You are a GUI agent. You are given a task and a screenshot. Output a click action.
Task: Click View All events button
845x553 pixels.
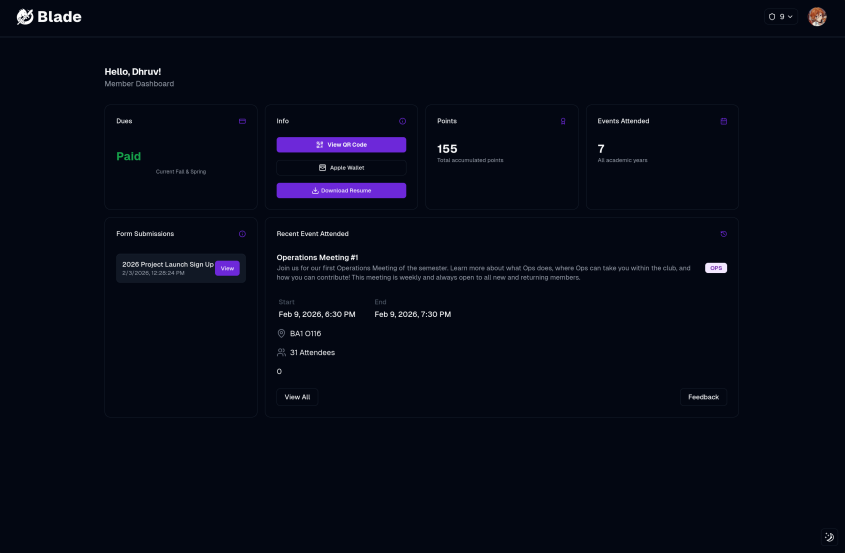coord(297,397)
